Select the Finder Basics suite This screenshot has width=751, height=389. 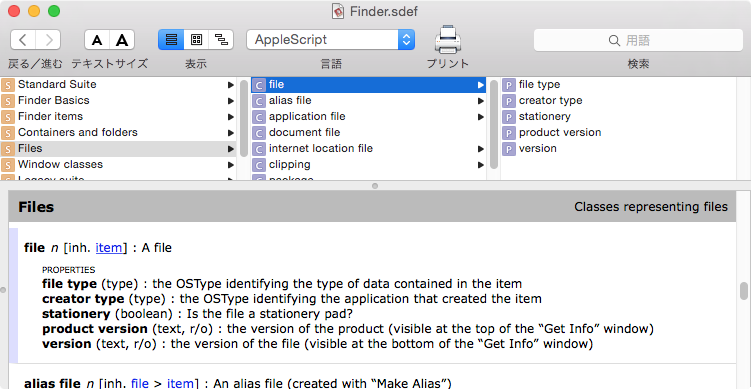[118, 101]
